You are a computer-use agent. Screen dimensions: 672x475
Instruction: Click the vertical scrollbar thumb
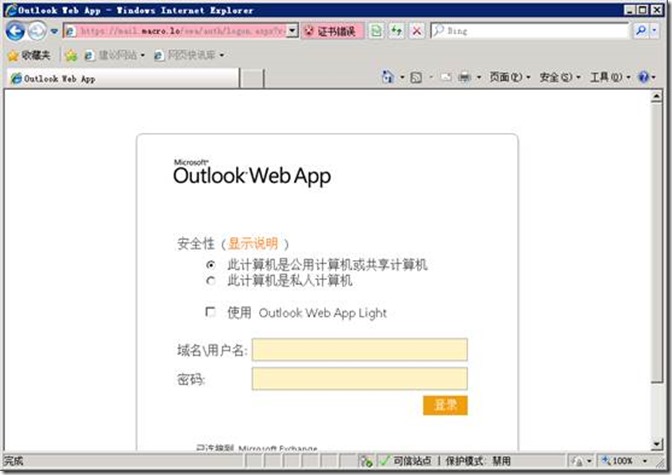click(656, 243)
